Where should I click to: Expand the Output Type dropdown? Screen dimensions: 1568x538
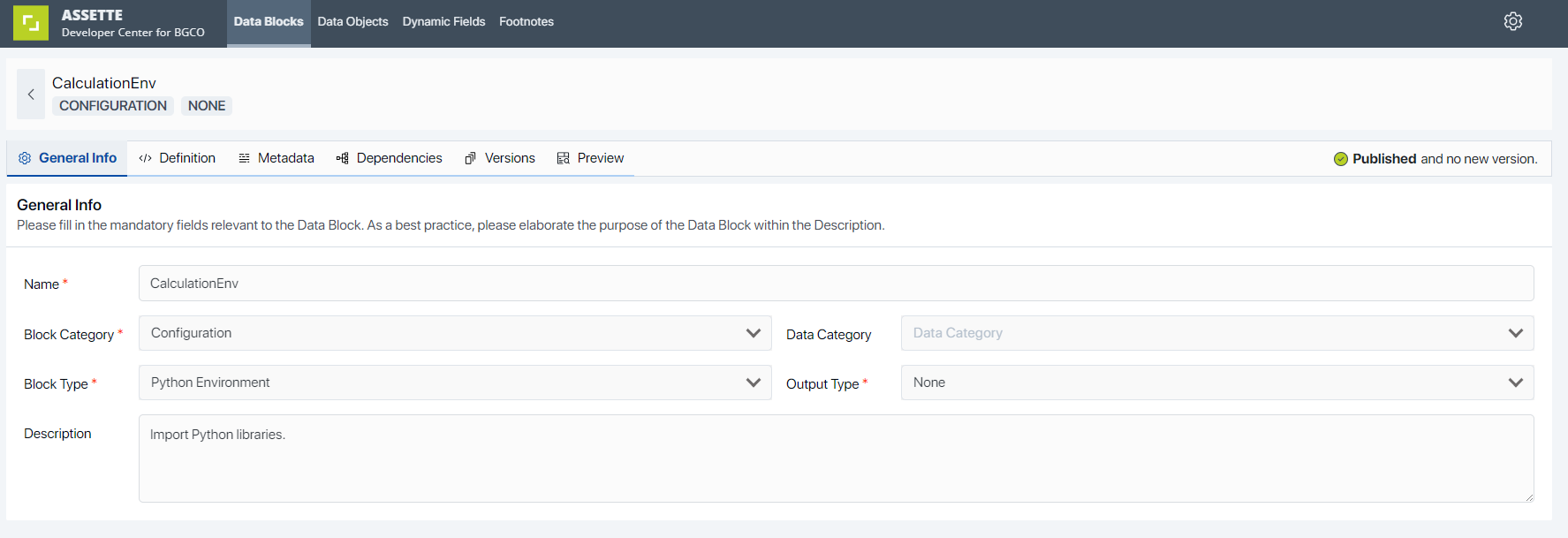(x=1217, y=383)
